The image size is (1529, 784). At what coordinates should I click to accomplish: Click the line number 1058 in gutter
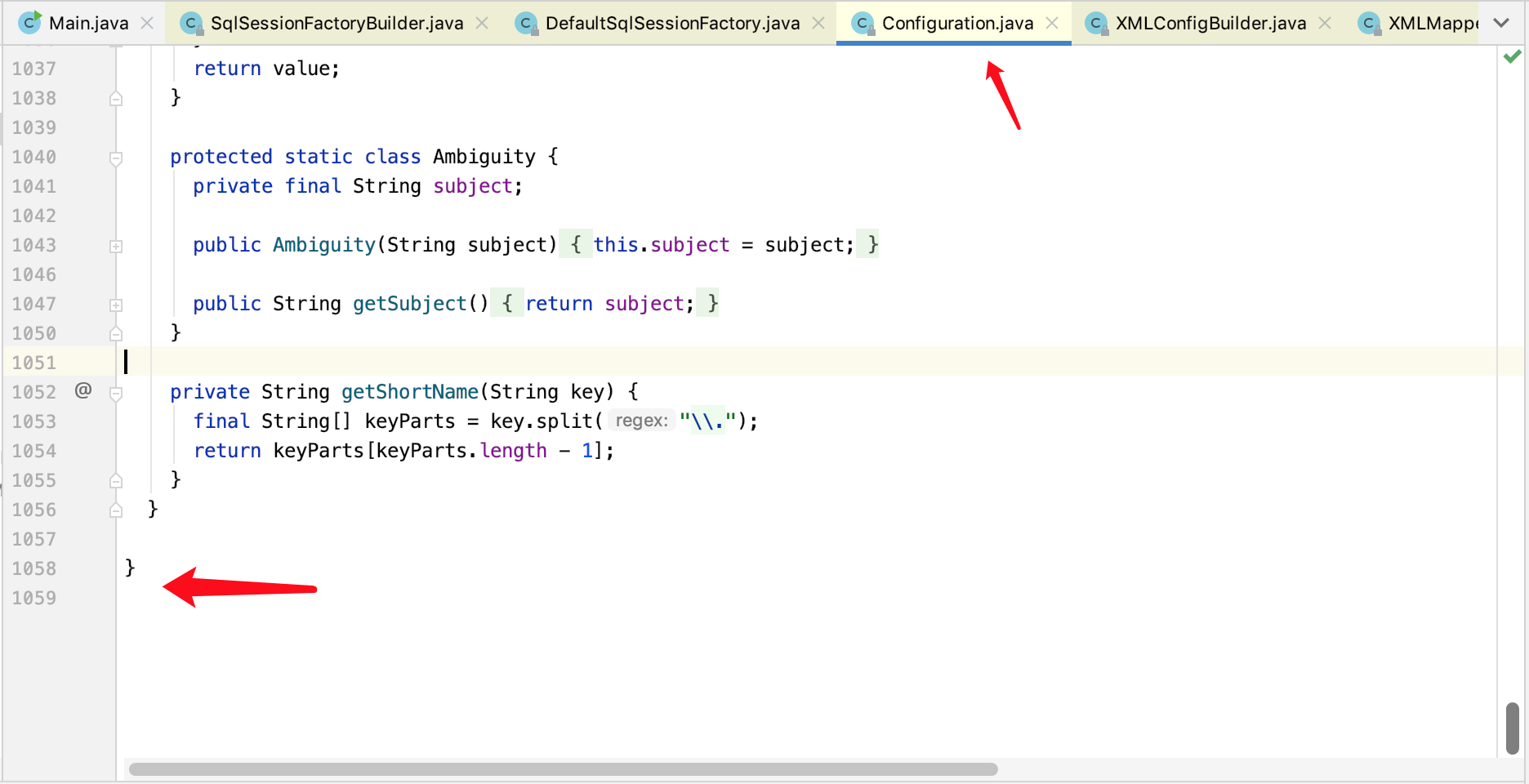click(x=34, y=568)
